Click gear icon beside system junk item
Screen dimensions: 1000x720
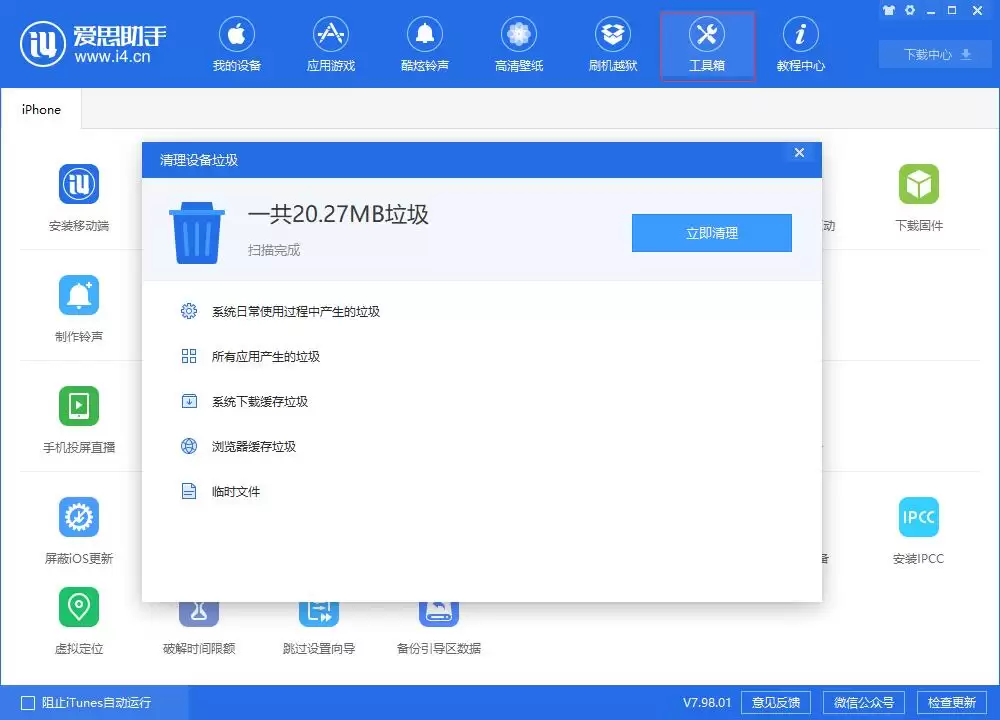click(x=189, y=311)
